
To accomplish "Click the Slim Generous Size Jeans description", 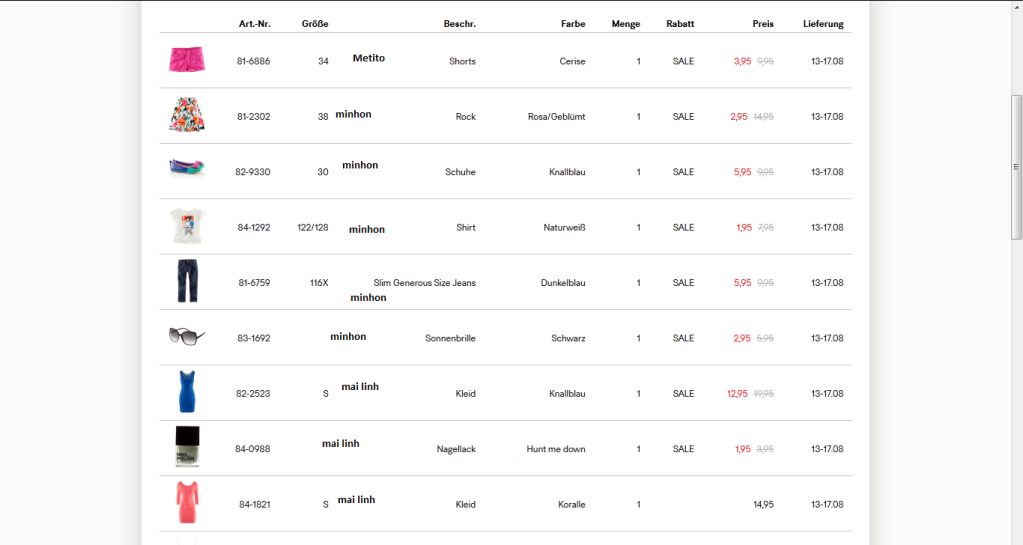I will coord(424,283).
